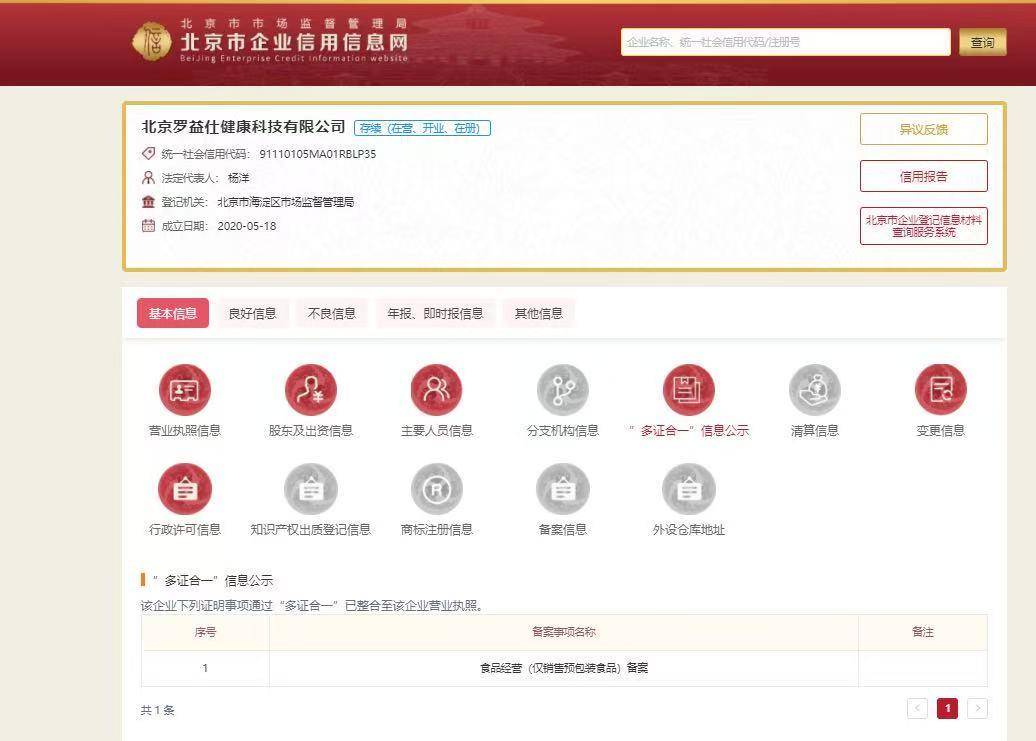Image resolution: width=1036 pixels, height=741 pixels.
Task: Click the date 2020-05-18
Action: point(246,226)
